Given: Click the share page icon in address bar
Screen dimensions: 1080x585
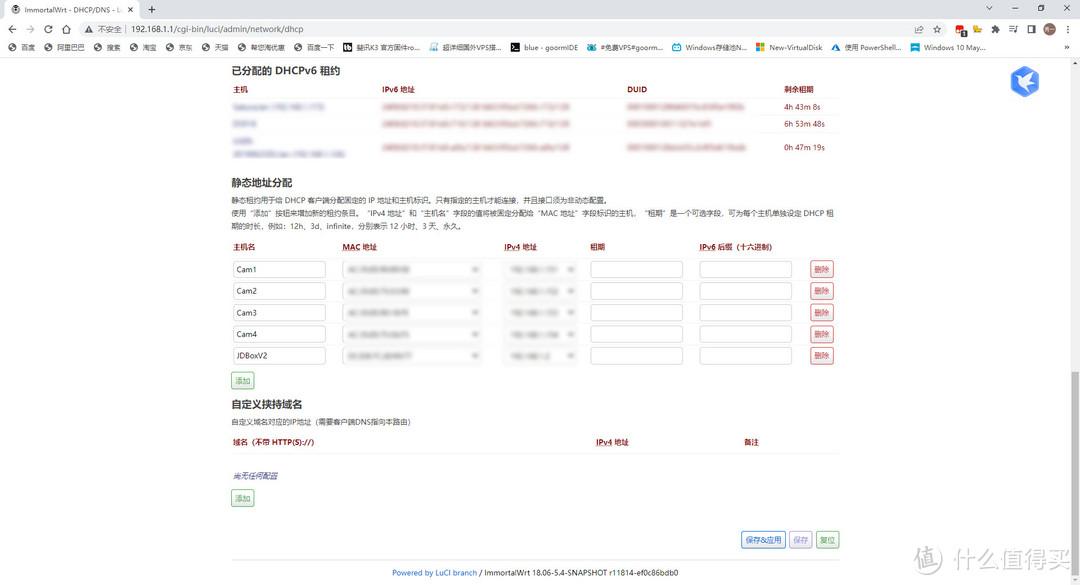Looking at the screenshot, I should click(919, 29).
